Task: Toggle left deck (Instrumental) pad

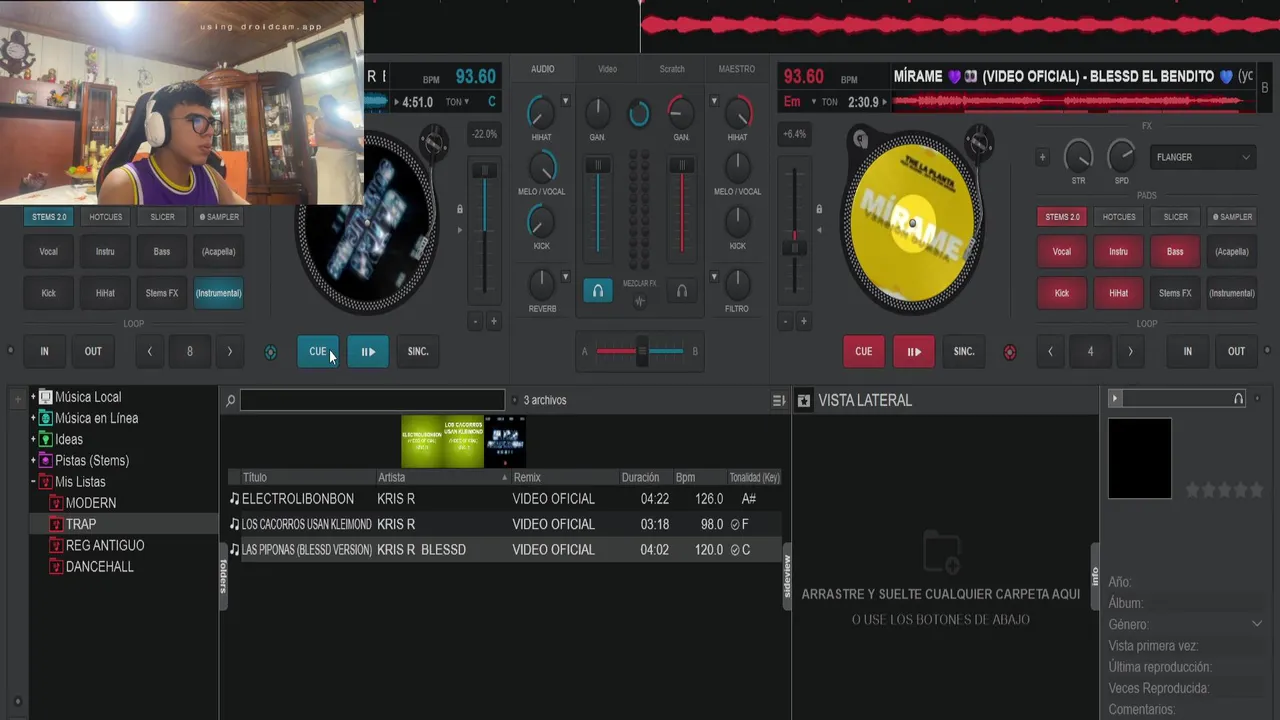Action: point(219,293)
